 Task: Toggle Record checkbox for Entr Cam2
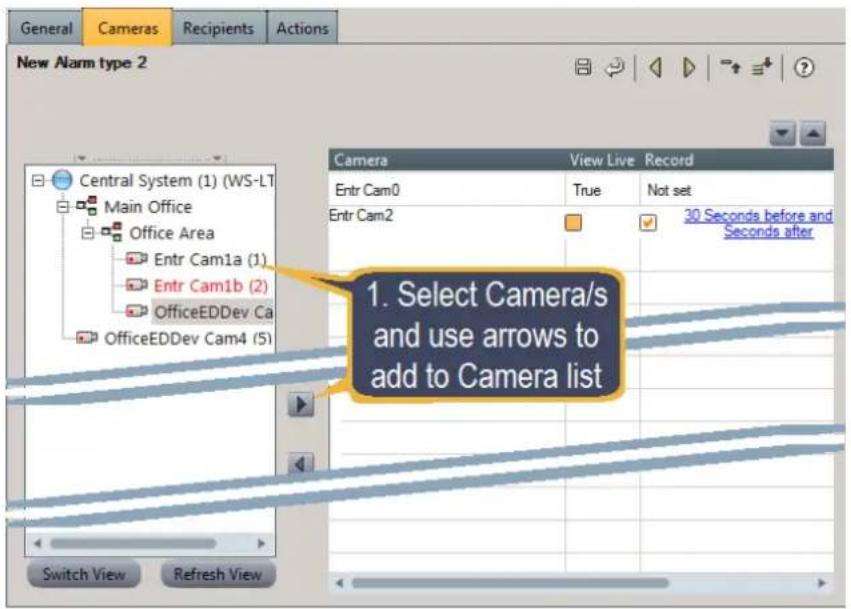[x=647, y=222]
